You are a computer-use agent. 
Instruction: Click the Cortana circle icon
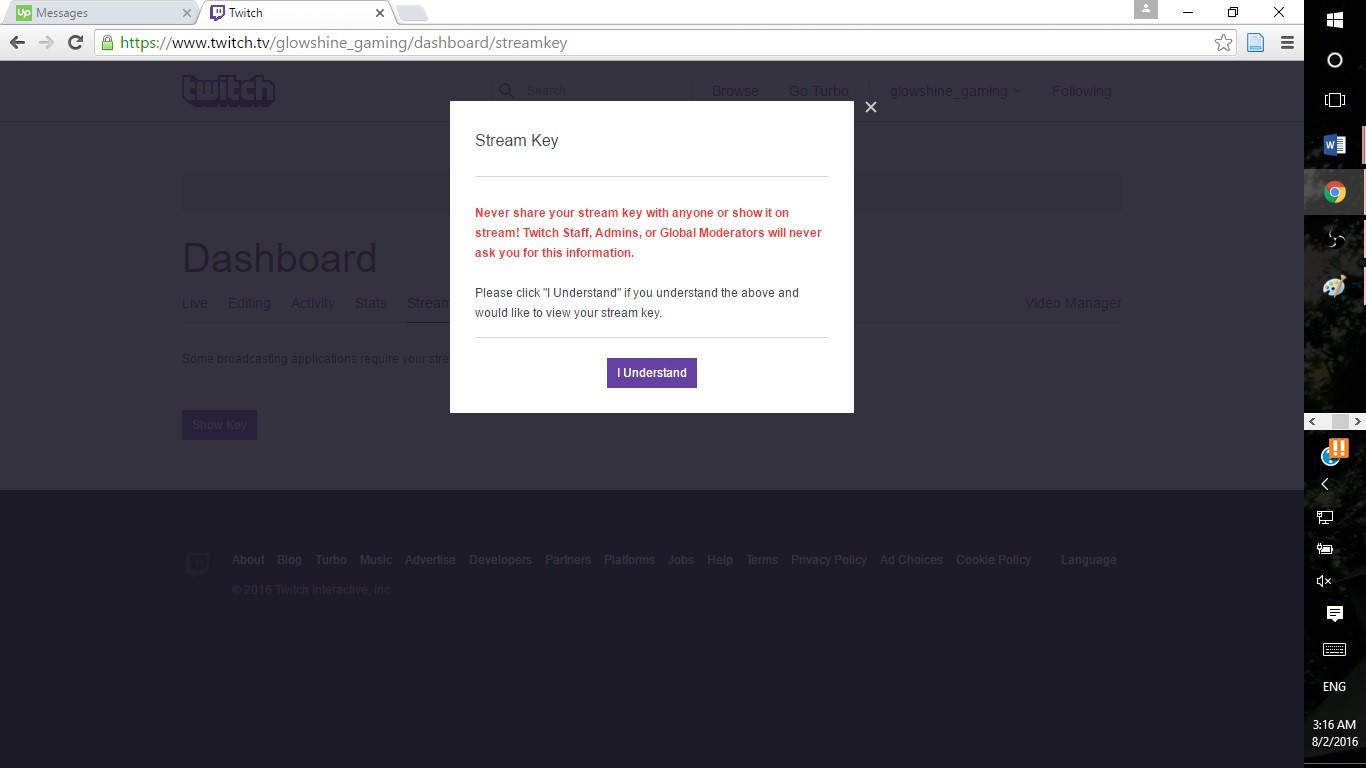coord(1335,60)
